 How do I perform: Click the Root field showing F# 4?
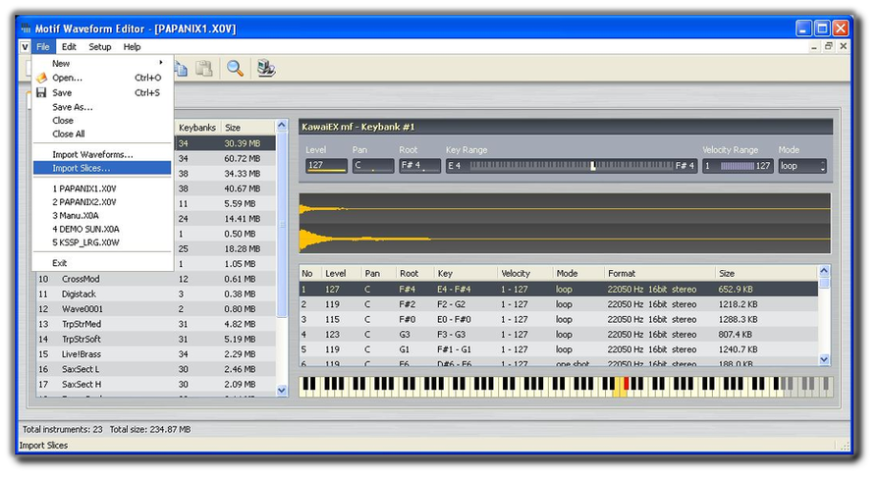[x=420, y=166]
